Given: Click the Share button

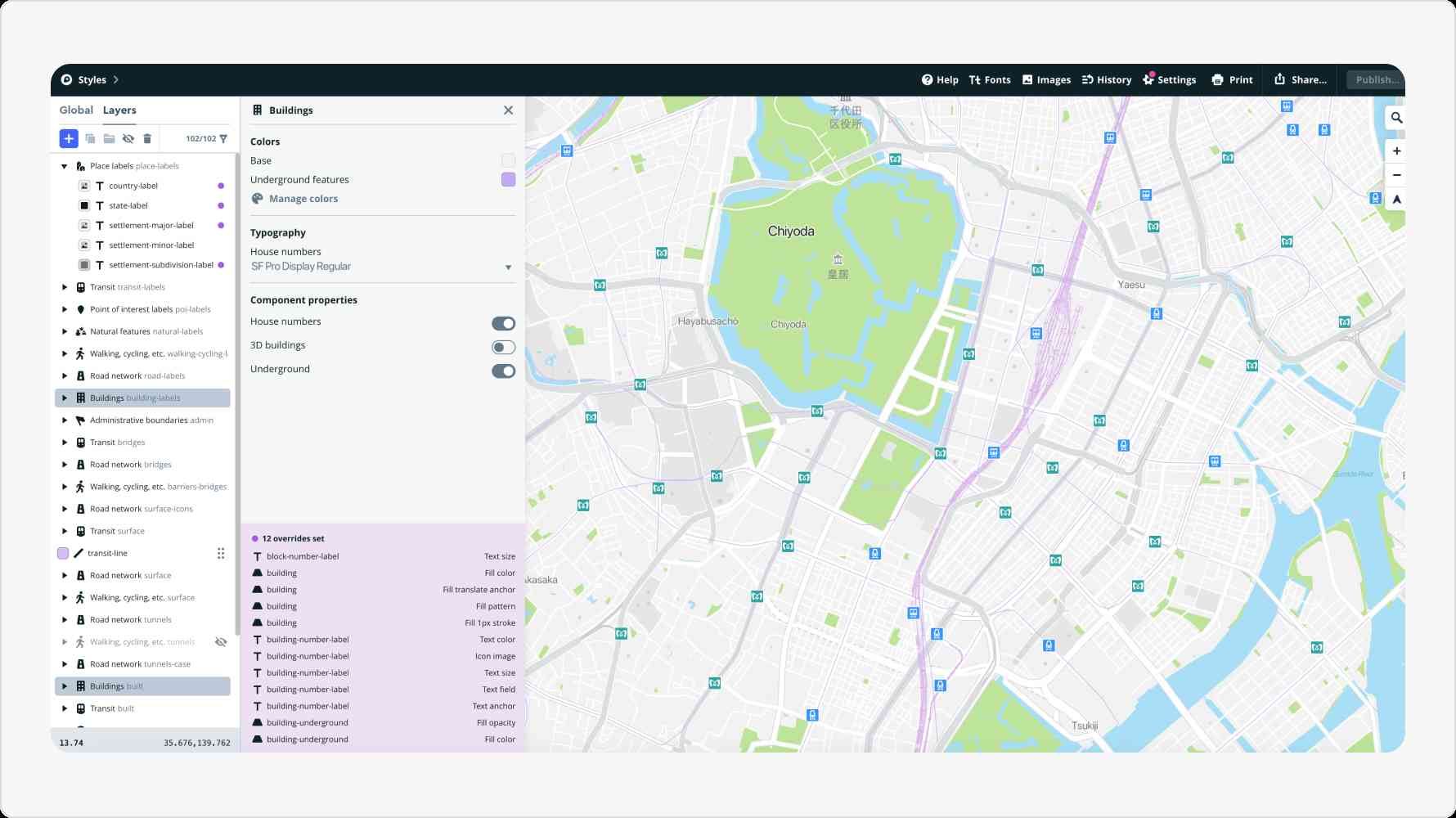Looking at the screenshot, I should [1301, 80].
